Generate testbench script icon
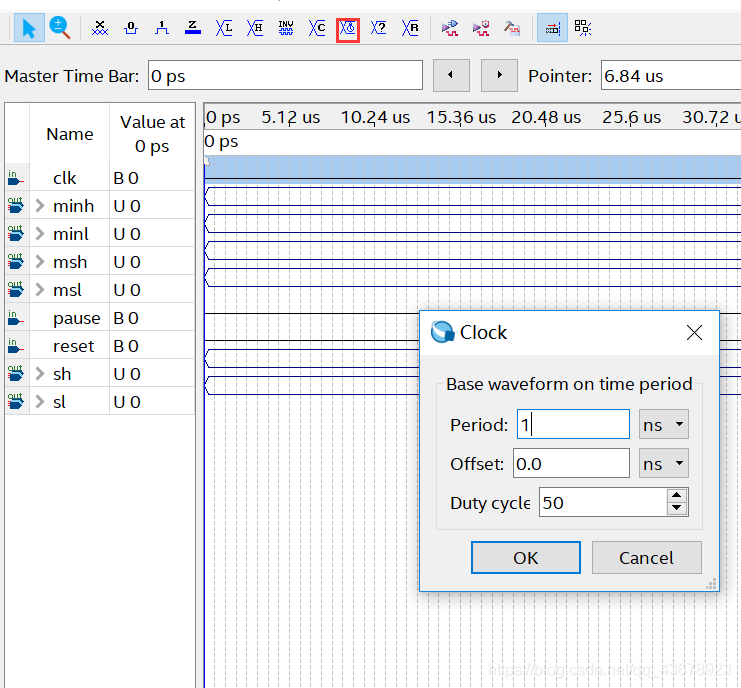Screen dimensions: 741x688 point(512,28)
